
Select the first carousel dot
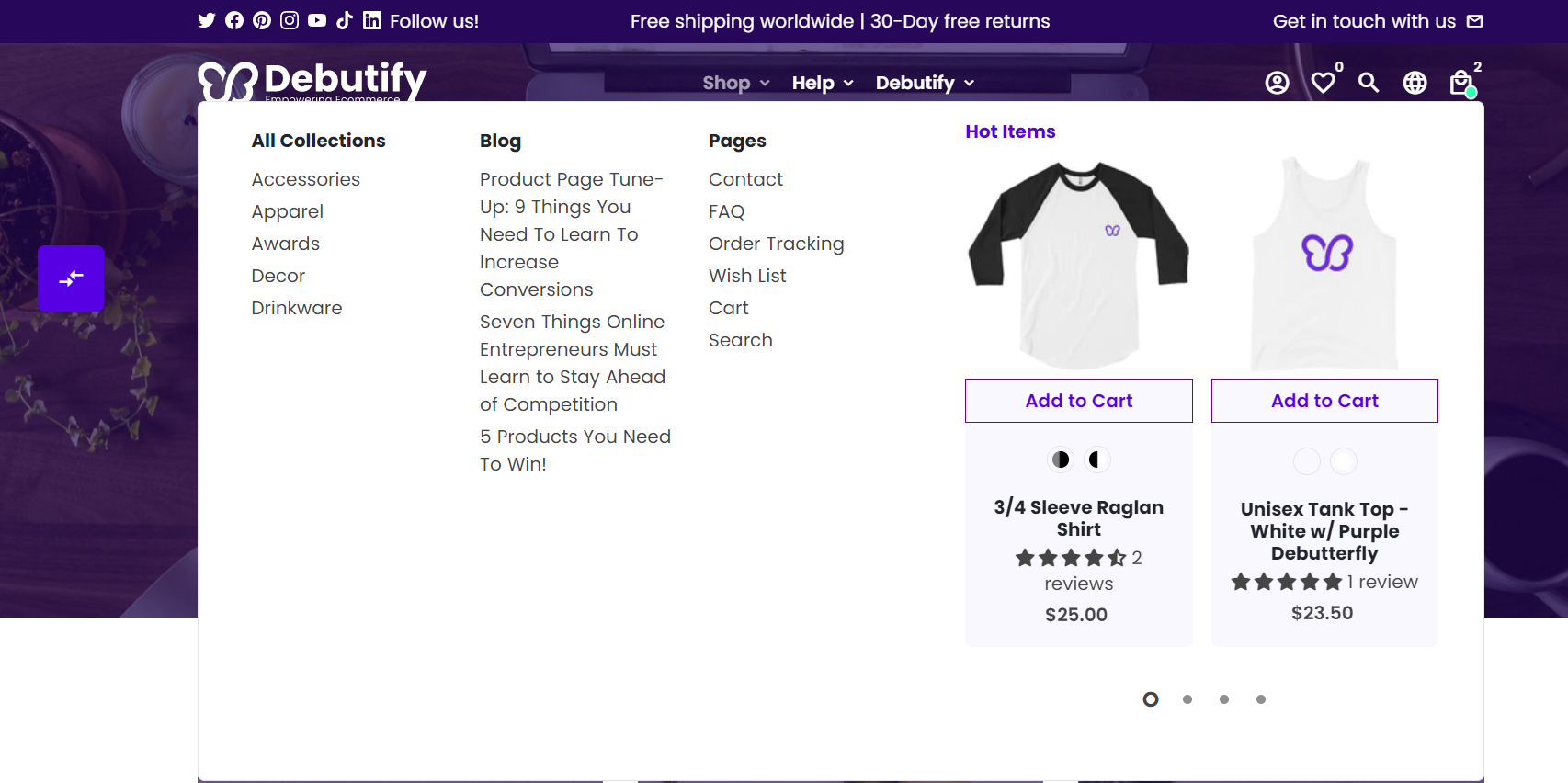1151,699
